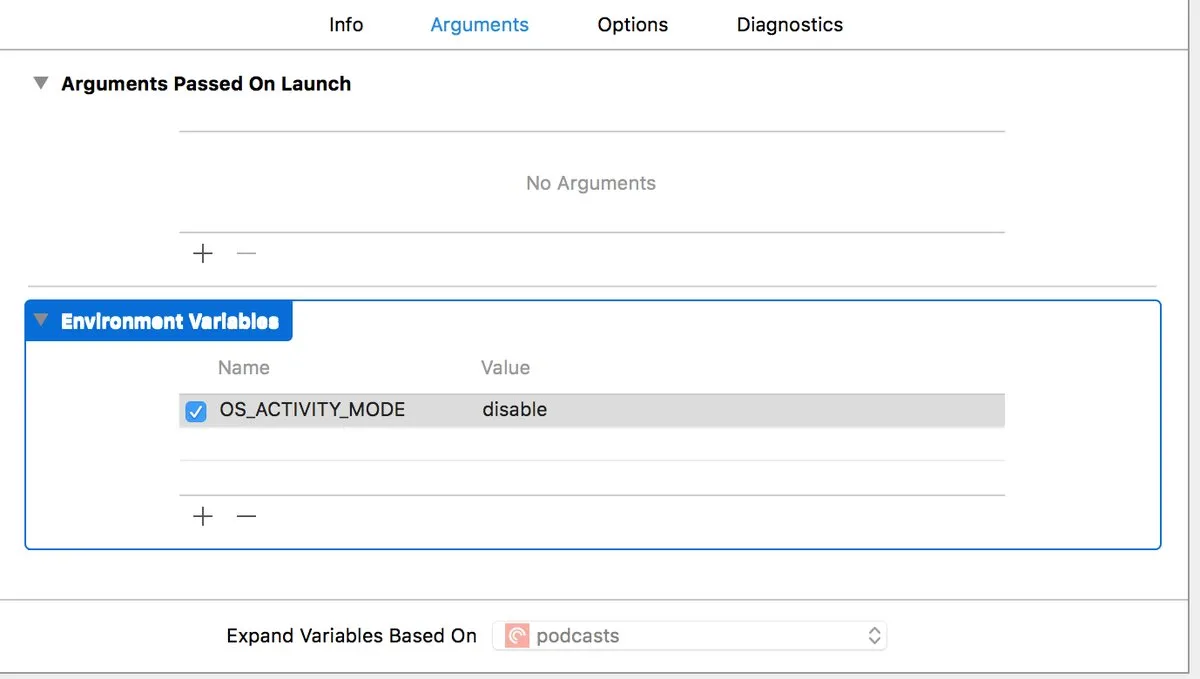Collapse the Environment Variables disclosure triangle

(x=41, y=320)
